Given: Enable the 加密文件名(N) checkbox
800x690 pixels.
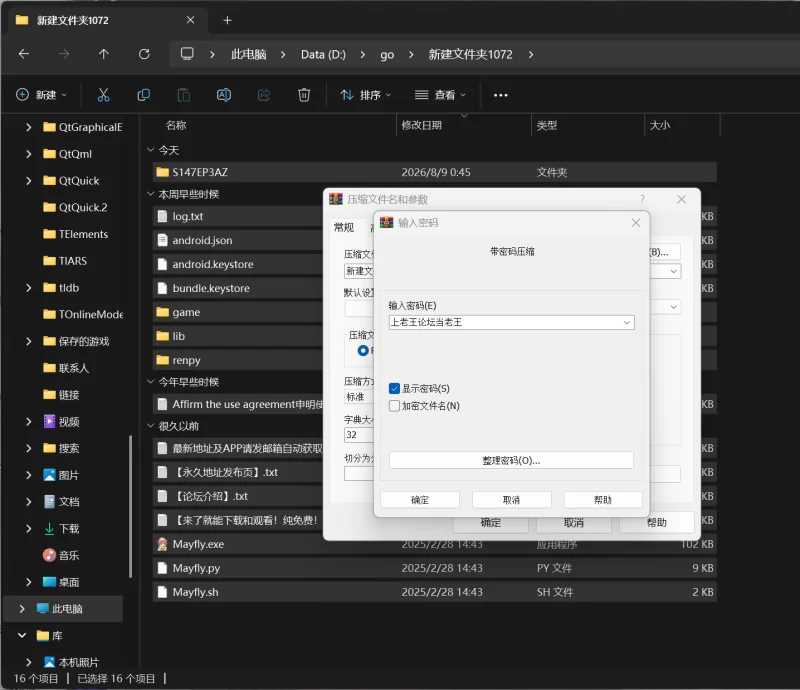Looking at the screenshot, I should pyautogui.click(x=394, y=406).
